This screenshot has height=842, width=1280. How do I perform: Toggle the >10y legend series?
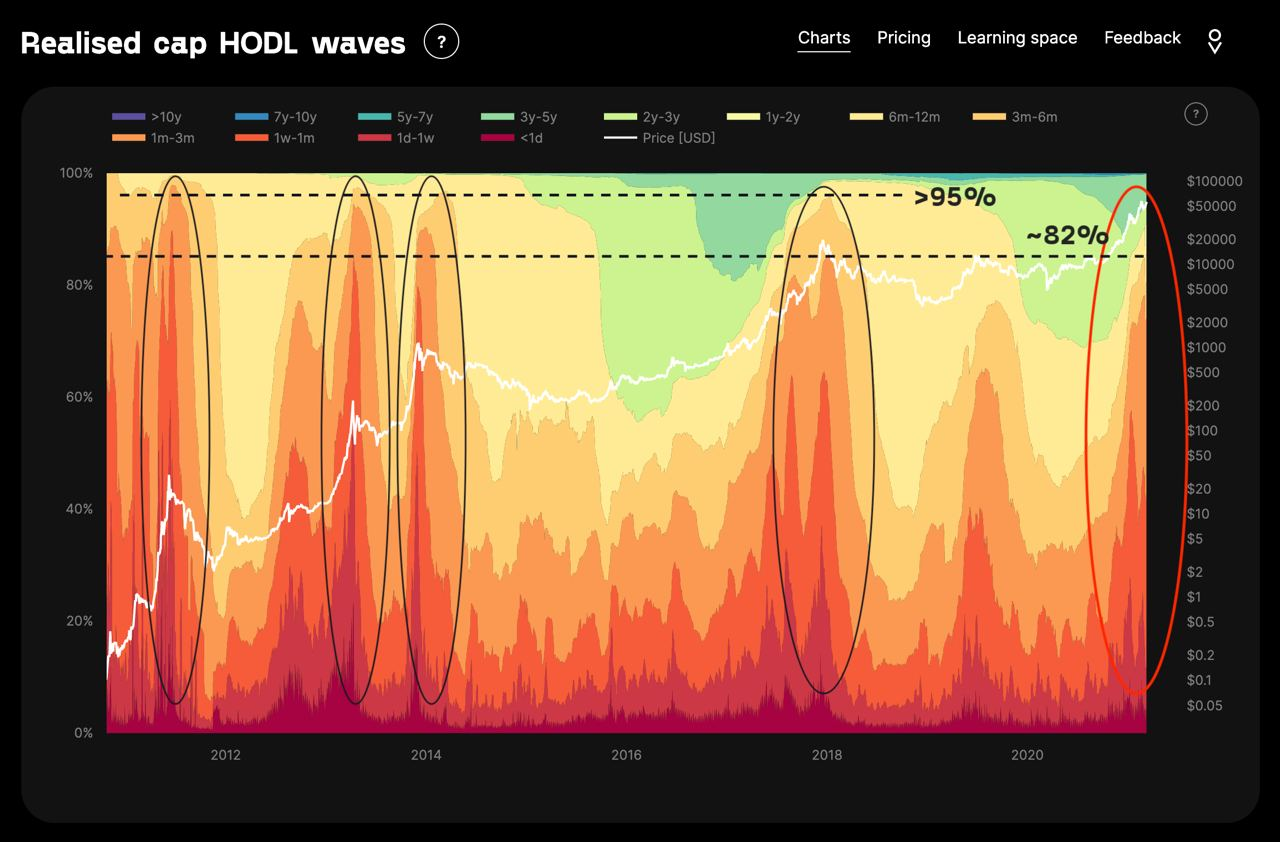pyautogui.click(x=146, y=117)
